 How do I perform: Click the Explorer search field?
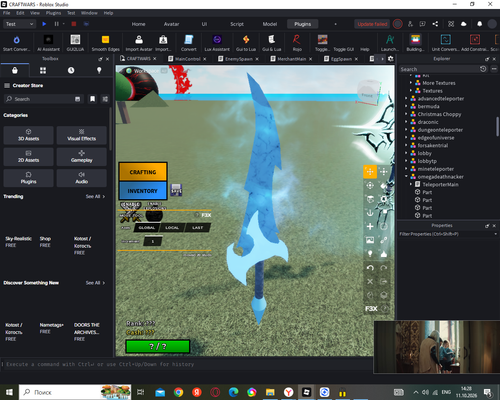pos(439,69)
